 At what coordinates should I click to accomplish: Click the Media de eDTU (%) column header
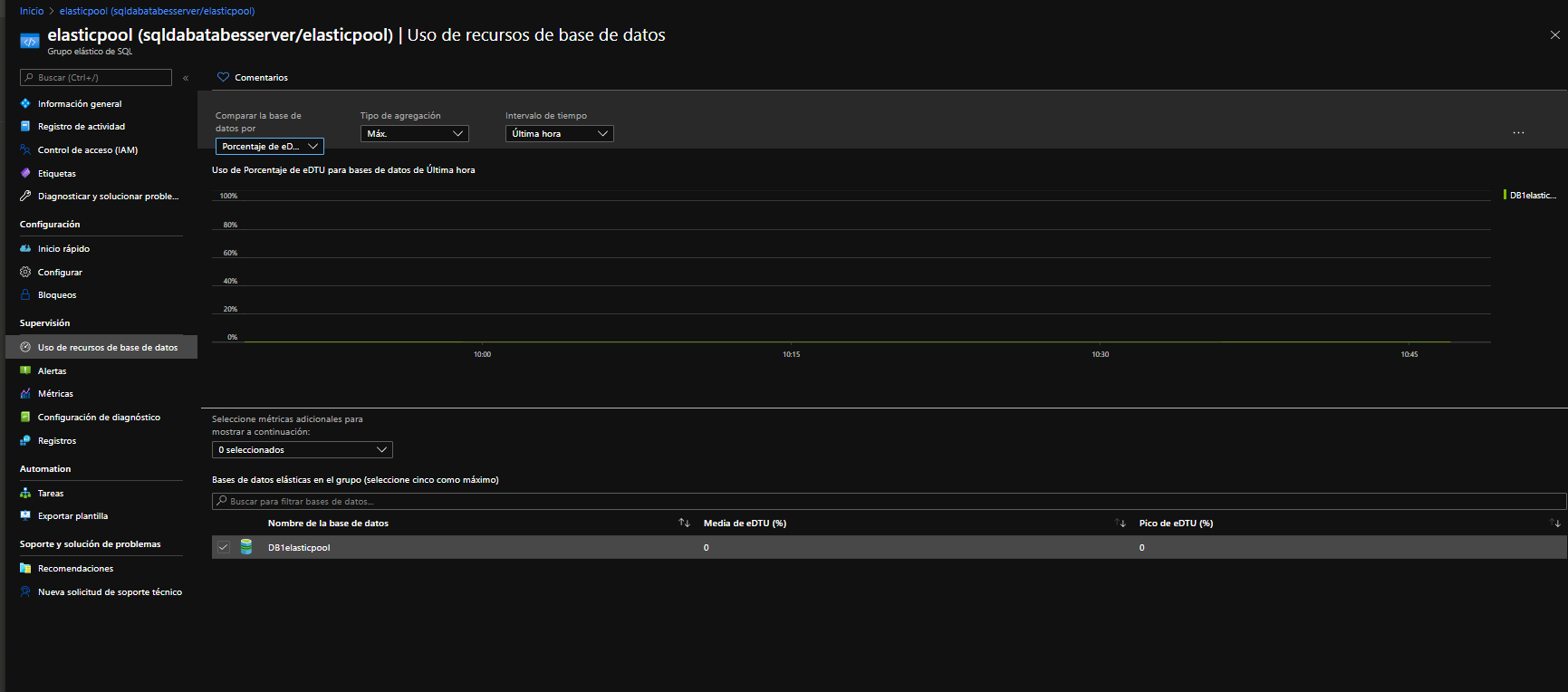point(745,524)
